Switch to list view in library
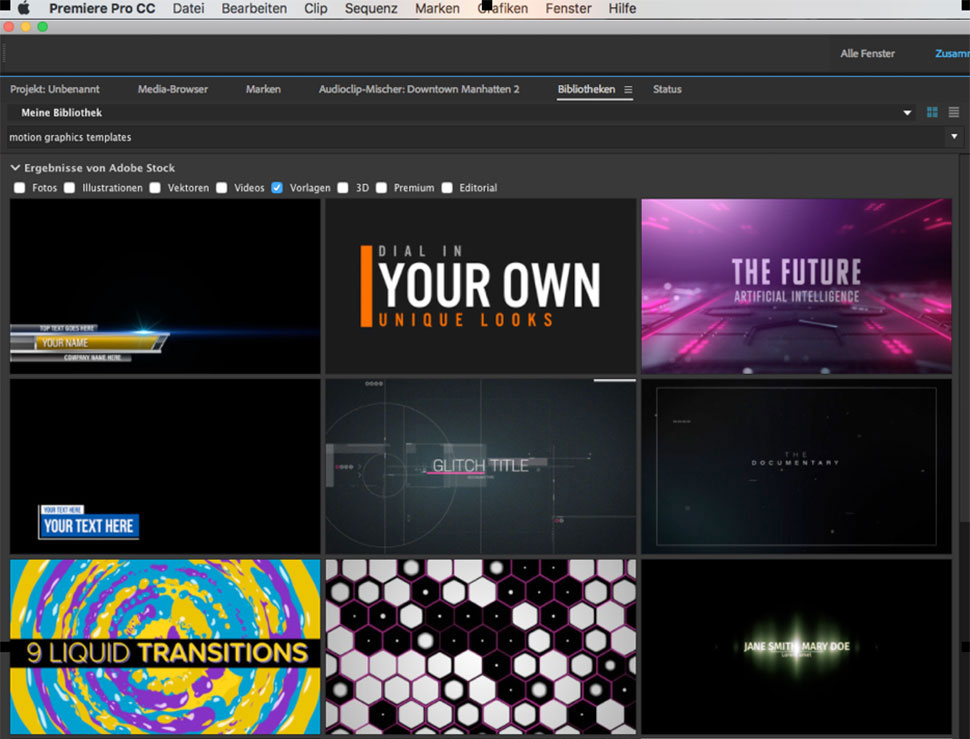Viewport: 970px width, 739px height. pyautogui.click(x=953, y=113)
